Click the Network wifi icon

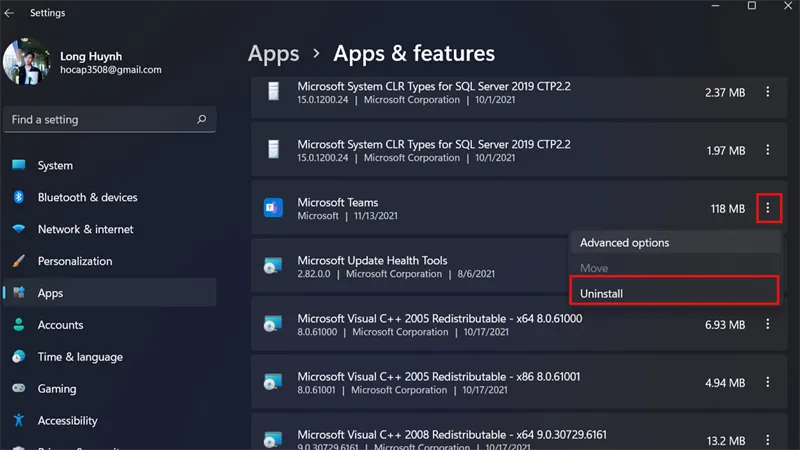19,229
